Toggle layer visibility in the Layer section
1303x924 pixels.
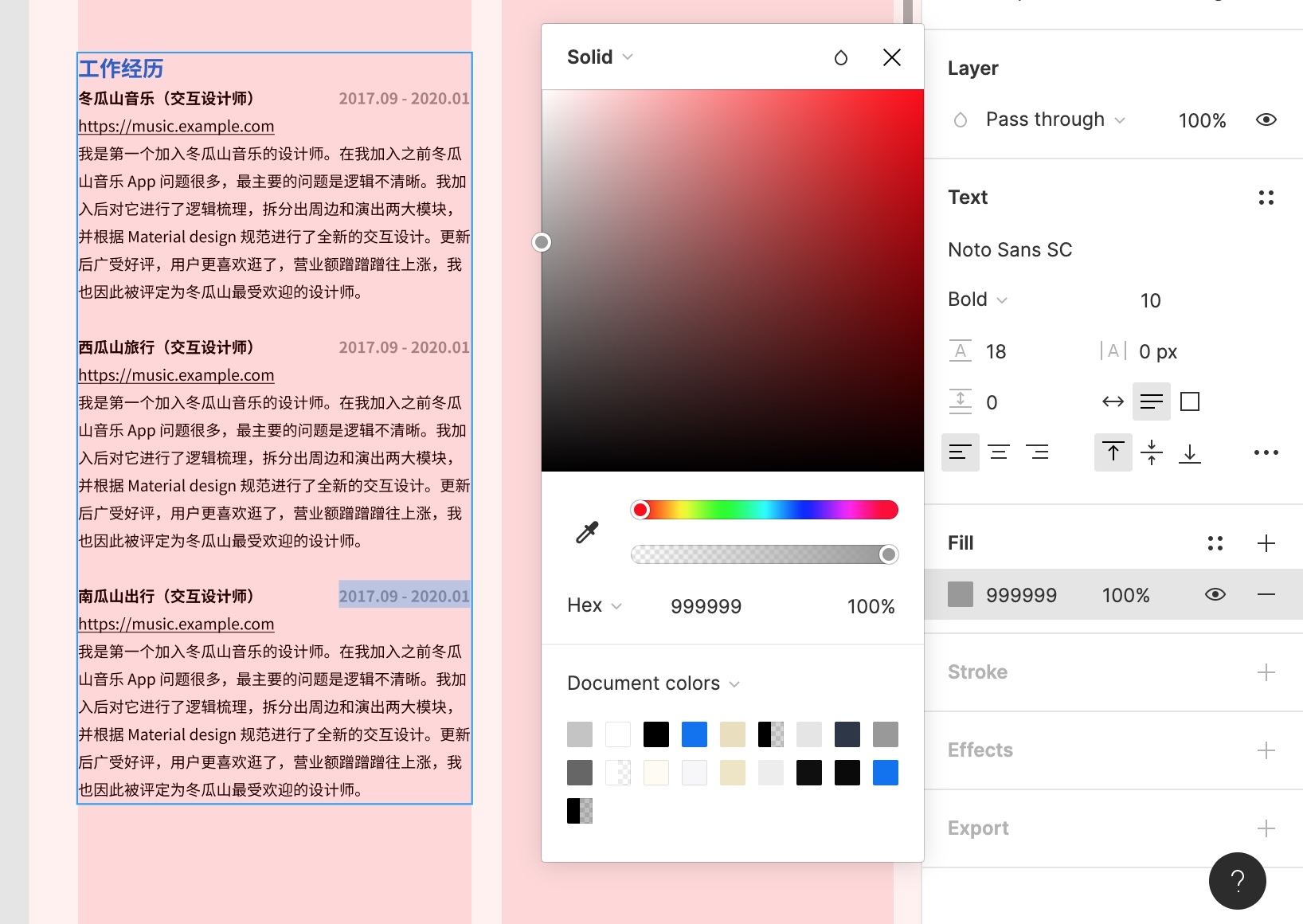pyautogui.click(x=1267, y=119)
